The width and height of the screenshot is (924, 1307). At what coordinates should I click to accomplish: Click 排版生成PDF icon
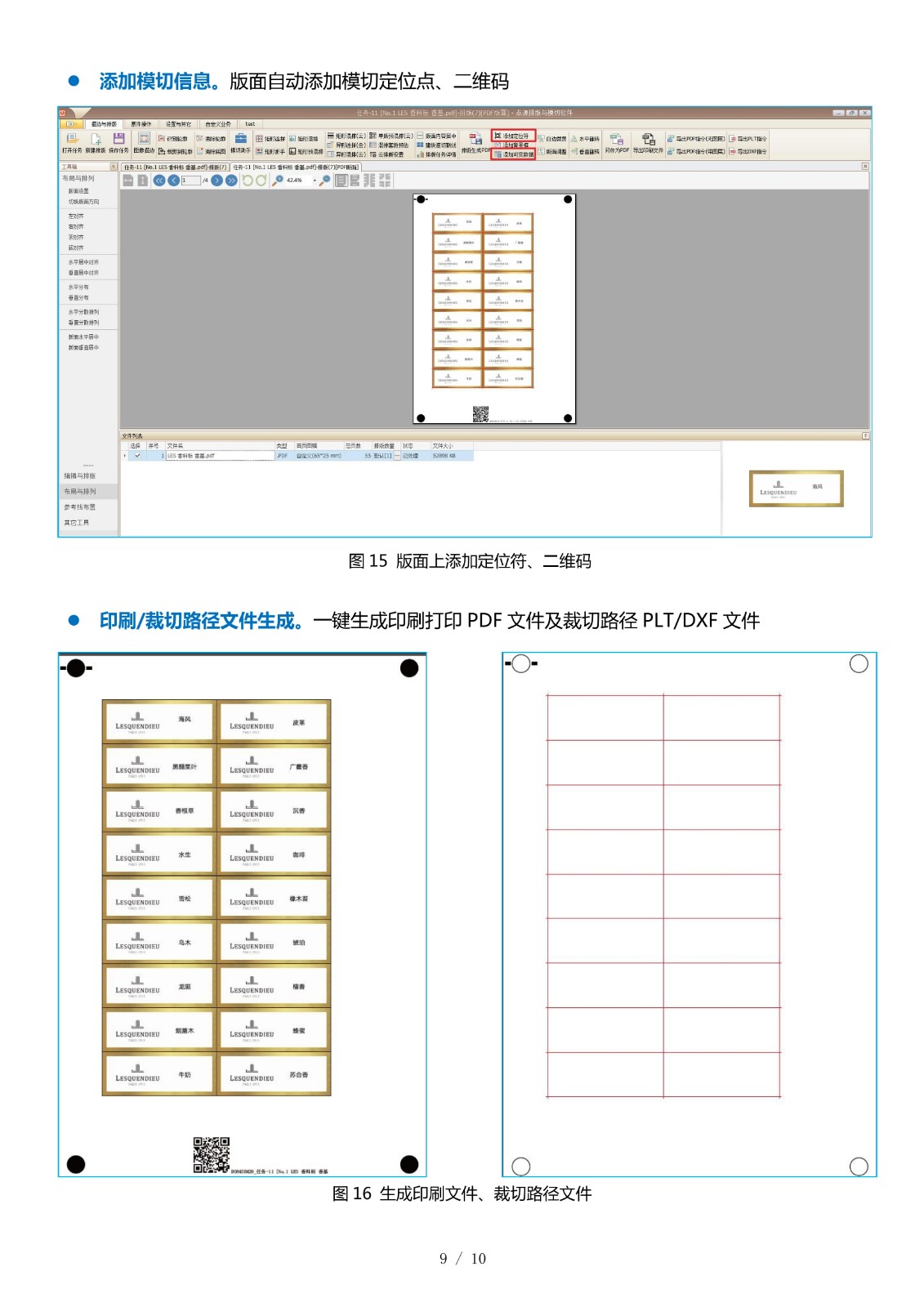pos(475,140)
